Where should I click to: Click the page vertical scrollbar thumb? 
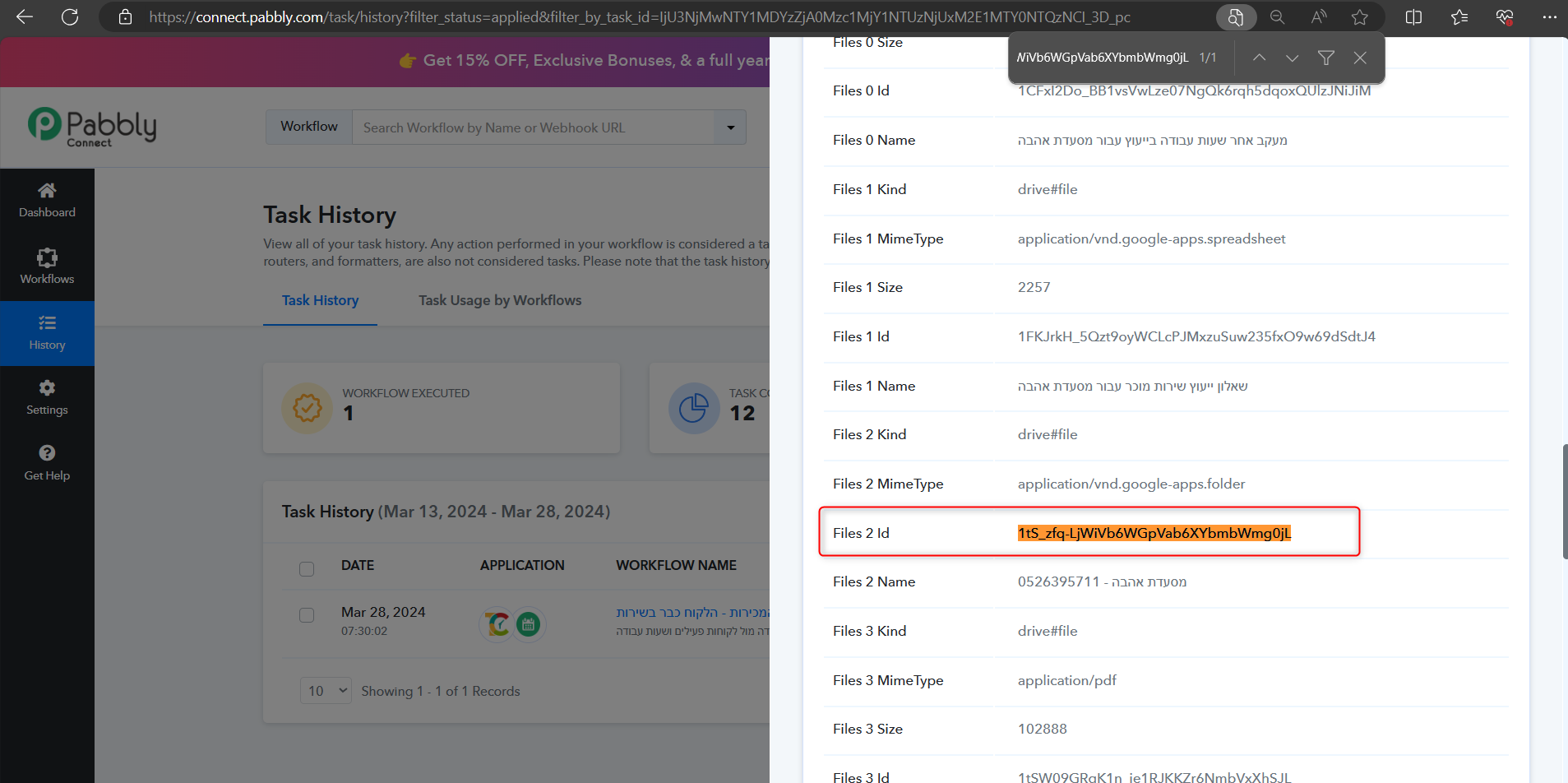(1565, 502)
